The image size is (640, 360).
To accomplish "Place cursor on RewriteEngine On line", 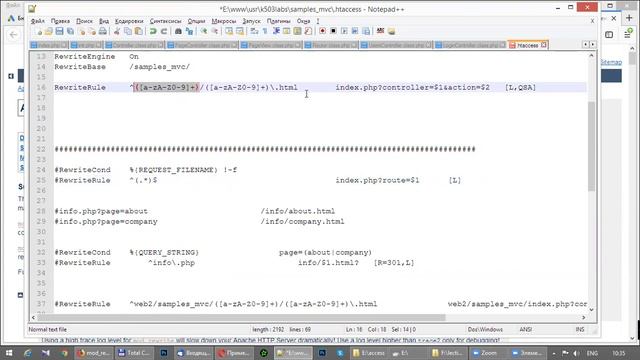I will 96,56.
